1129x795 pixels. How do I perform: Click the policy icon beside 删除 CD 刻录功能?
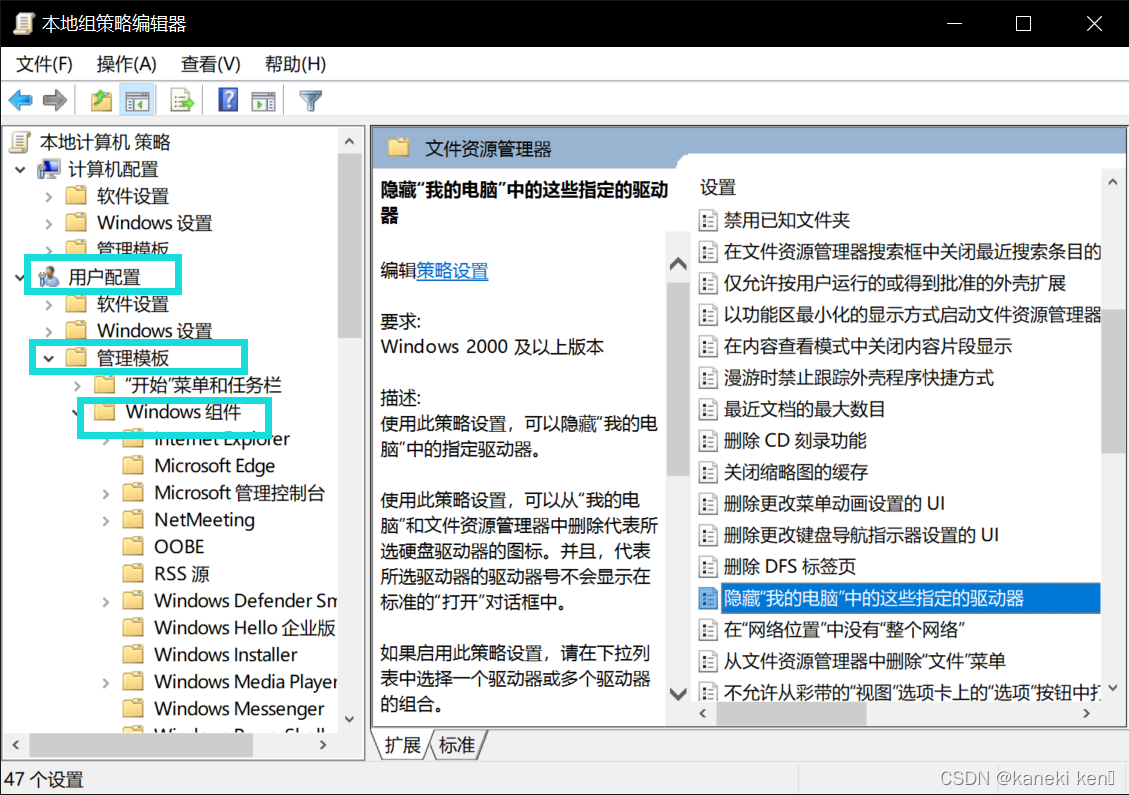pyautogui.click(x=708, y=441)
